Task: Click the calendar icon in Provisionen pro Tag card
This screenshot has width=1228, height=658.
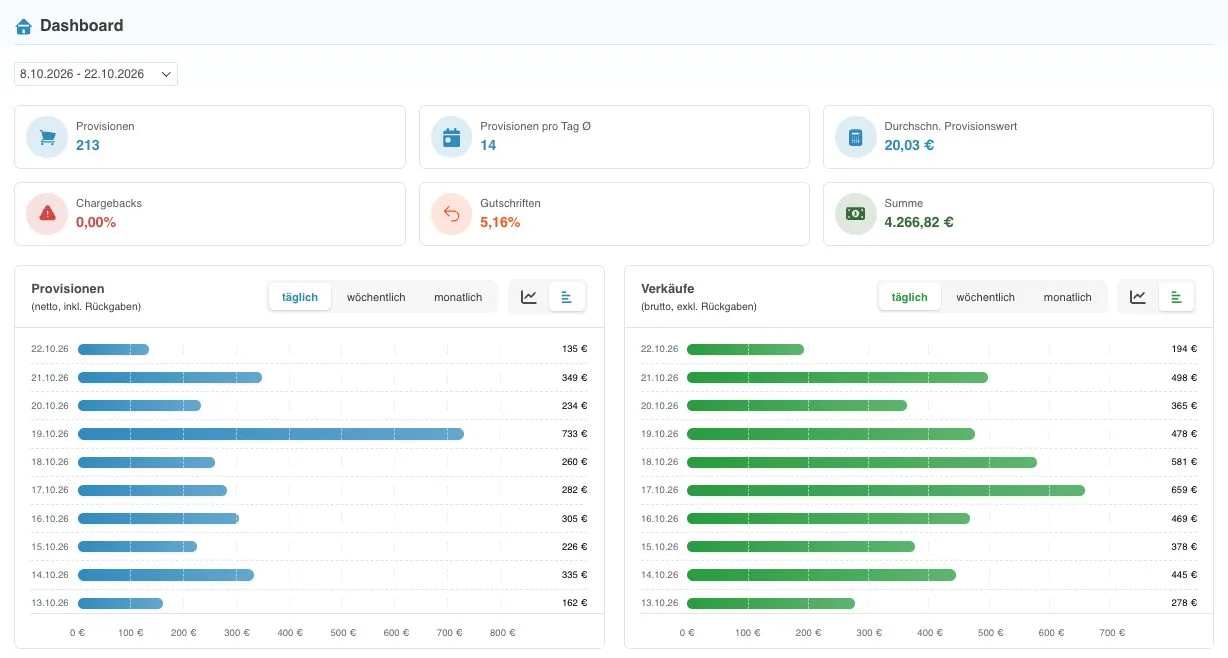Action: pyautogui.click(x=451, y=137)
